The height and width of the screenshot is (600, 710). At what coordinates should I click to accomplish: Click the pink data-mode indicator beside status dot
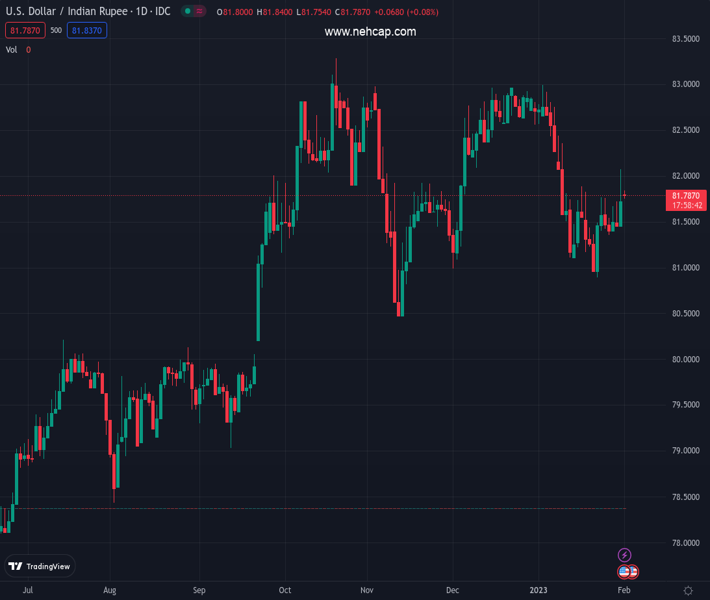pyautogui.click(x=201, y=12)
